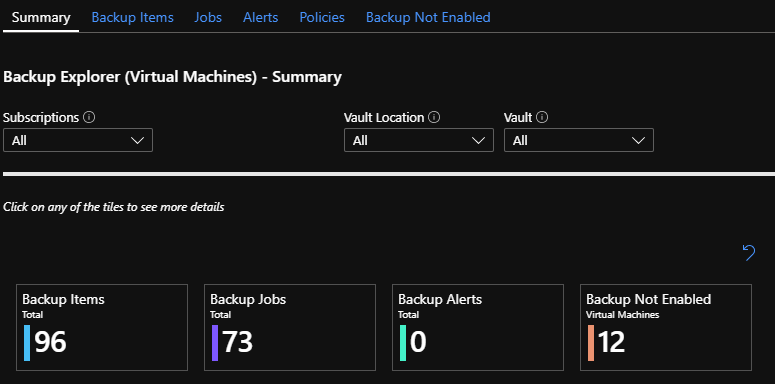Viewport: 775px width, 384px height.
Task: Go to the Policies tab
Action: pyautogui.click(x=322, y=17)
